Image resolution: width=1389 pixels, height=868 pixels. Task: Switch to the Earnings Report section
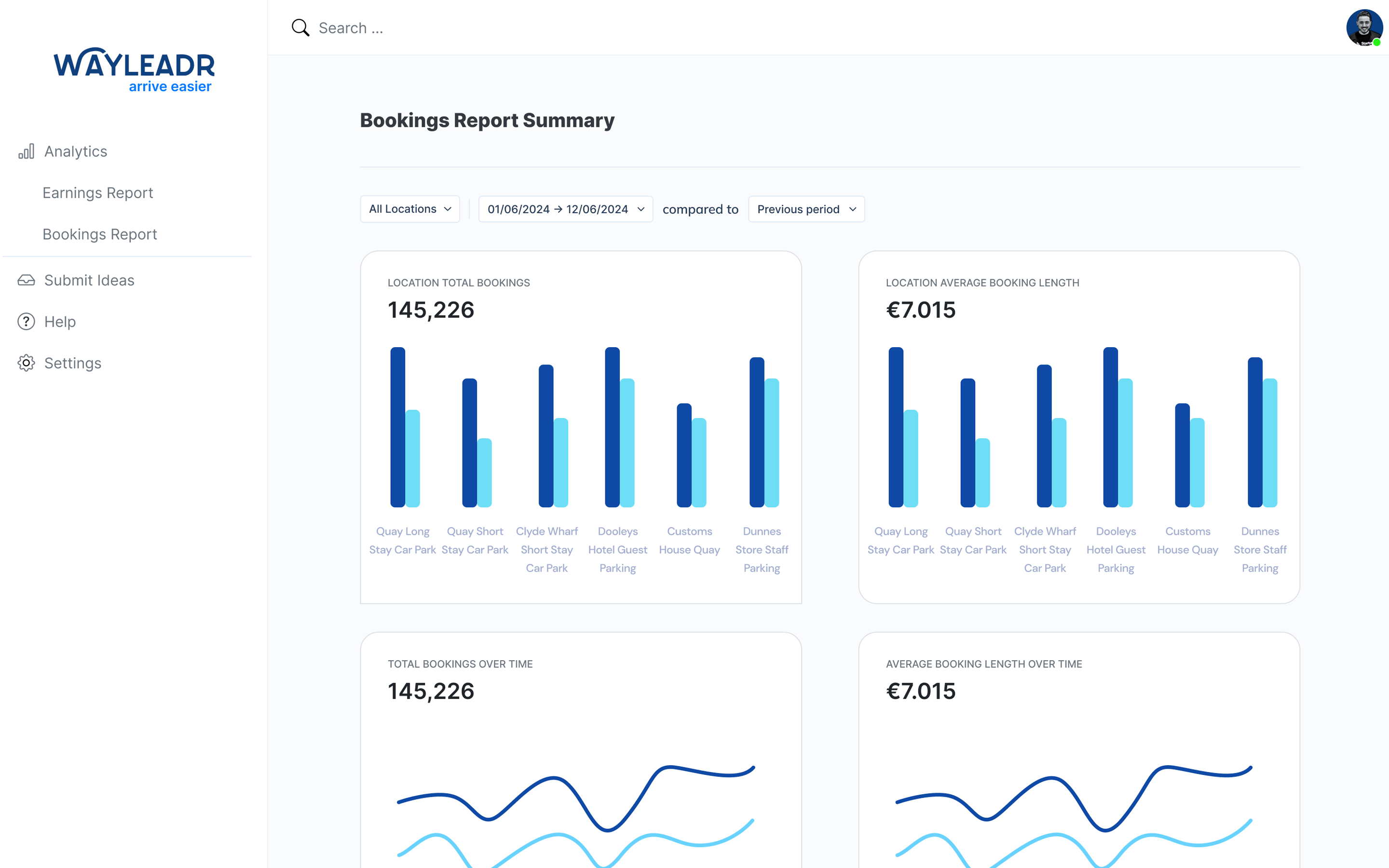(97, 192)
